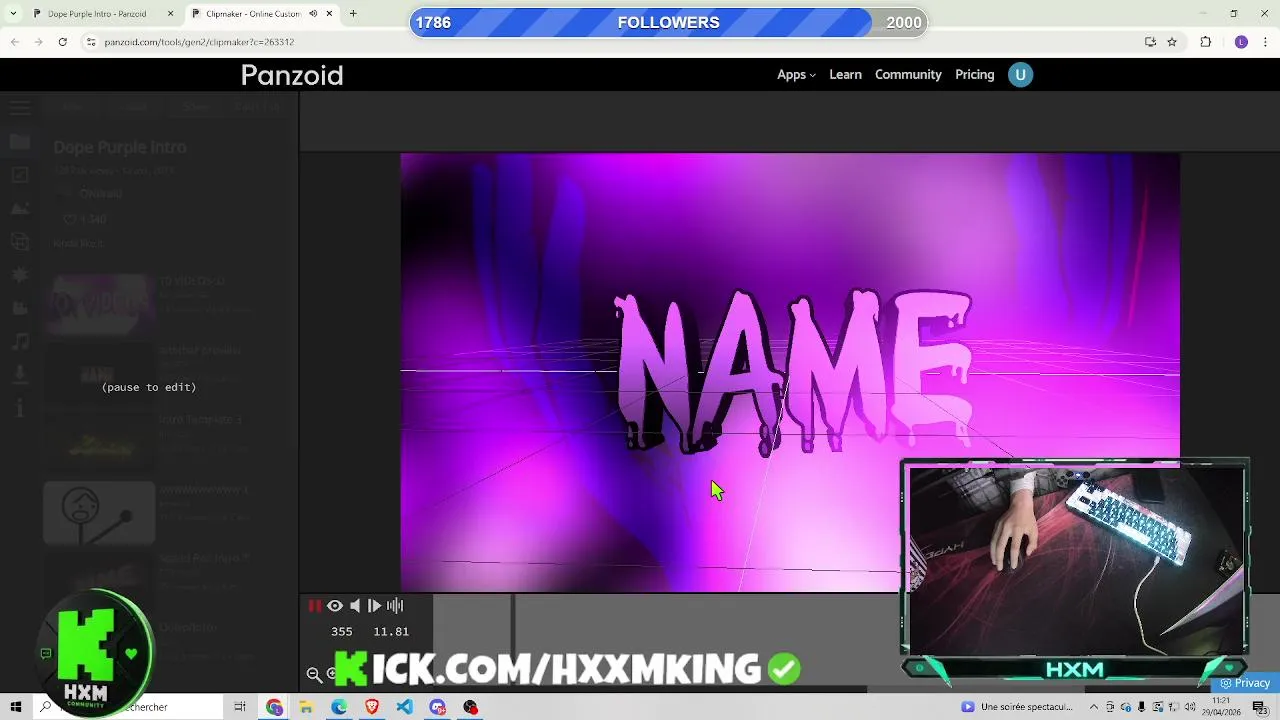Select the Save tab in Clipmaker panel
This screenshot has width=1280, height=720.
[196, 107]
